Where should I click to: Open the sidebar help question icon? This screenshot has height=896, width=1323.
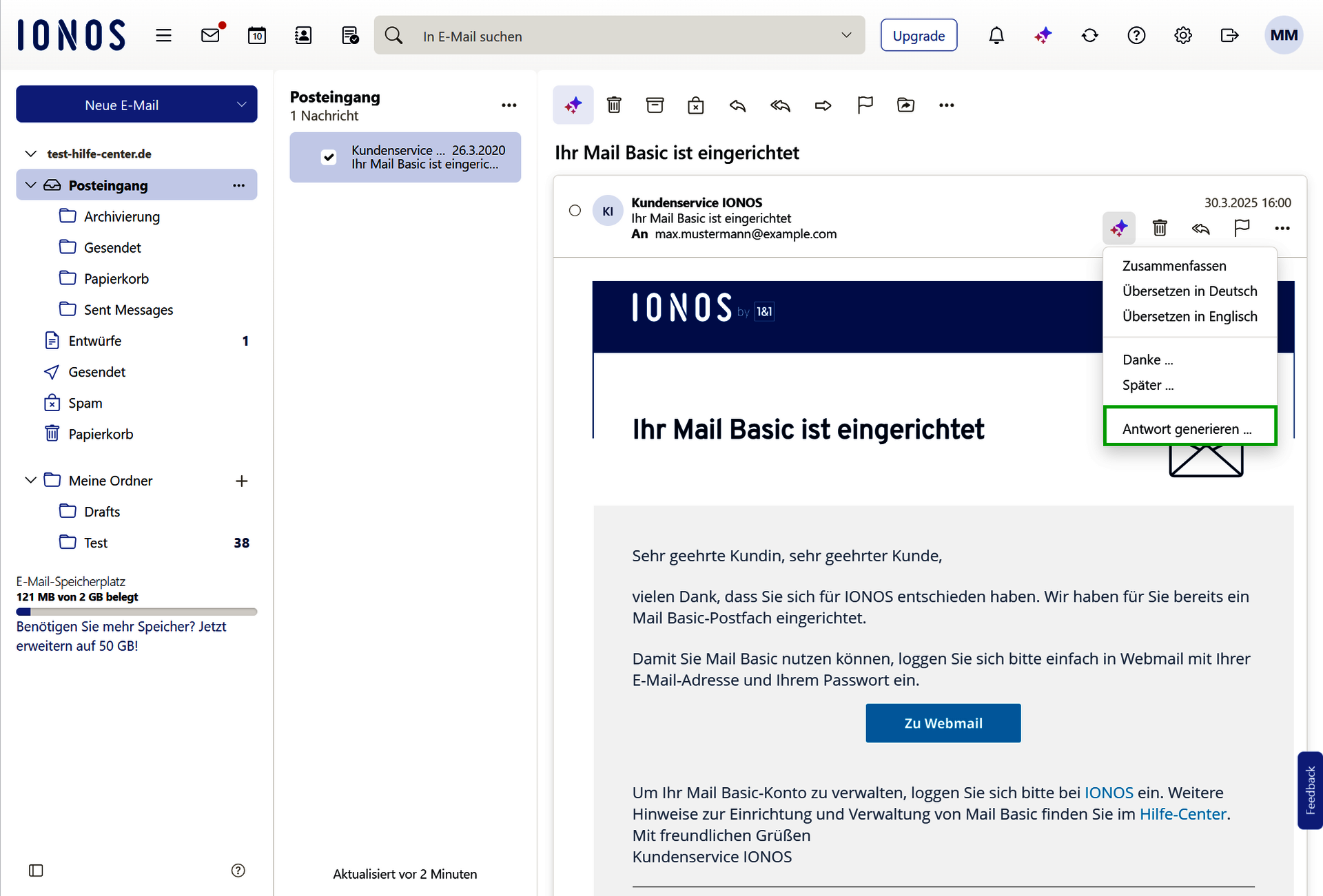tap(238, 871)
